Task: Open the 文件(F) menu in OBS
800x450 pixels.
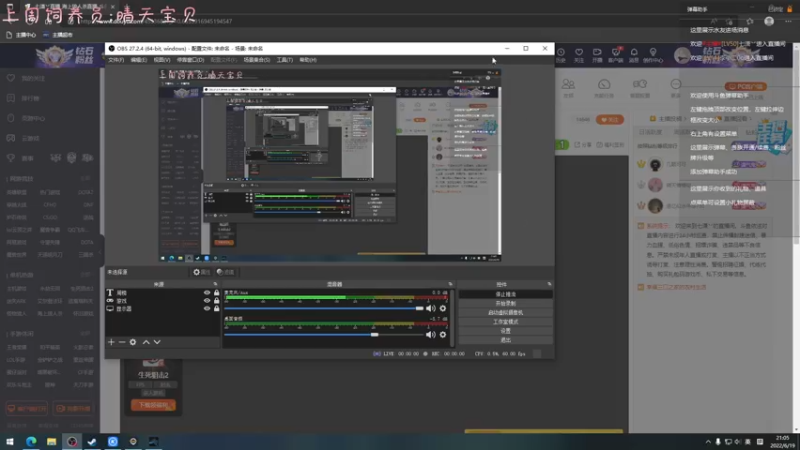Action: [x=116, y=60]
